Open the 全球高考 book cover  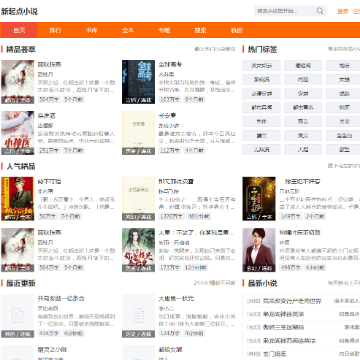point(138,82)
